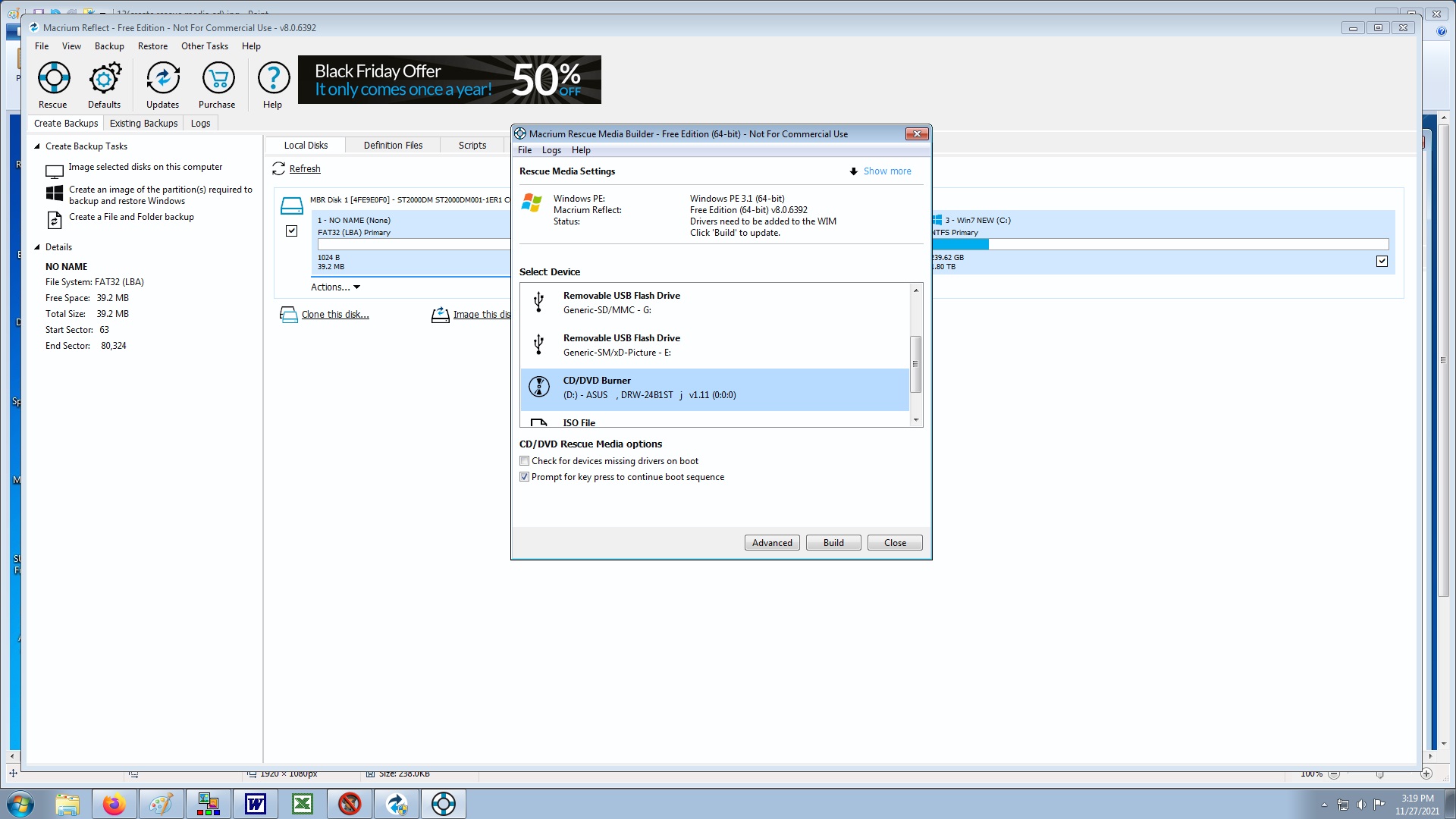Image resolution: width=1456 pixels, height=819 pixels.
Task: Collapse Create Backup Tasks section
Action: click(37, 146)
